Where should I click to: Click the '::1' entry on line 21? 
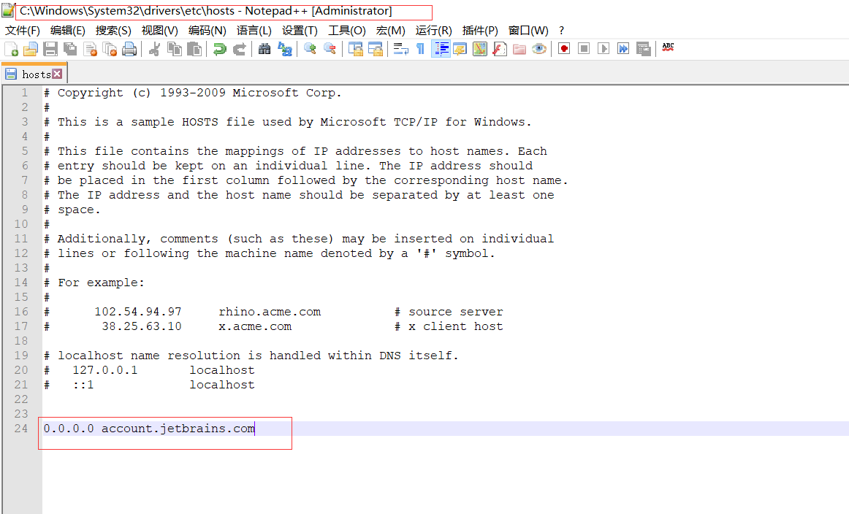(83, 385)
